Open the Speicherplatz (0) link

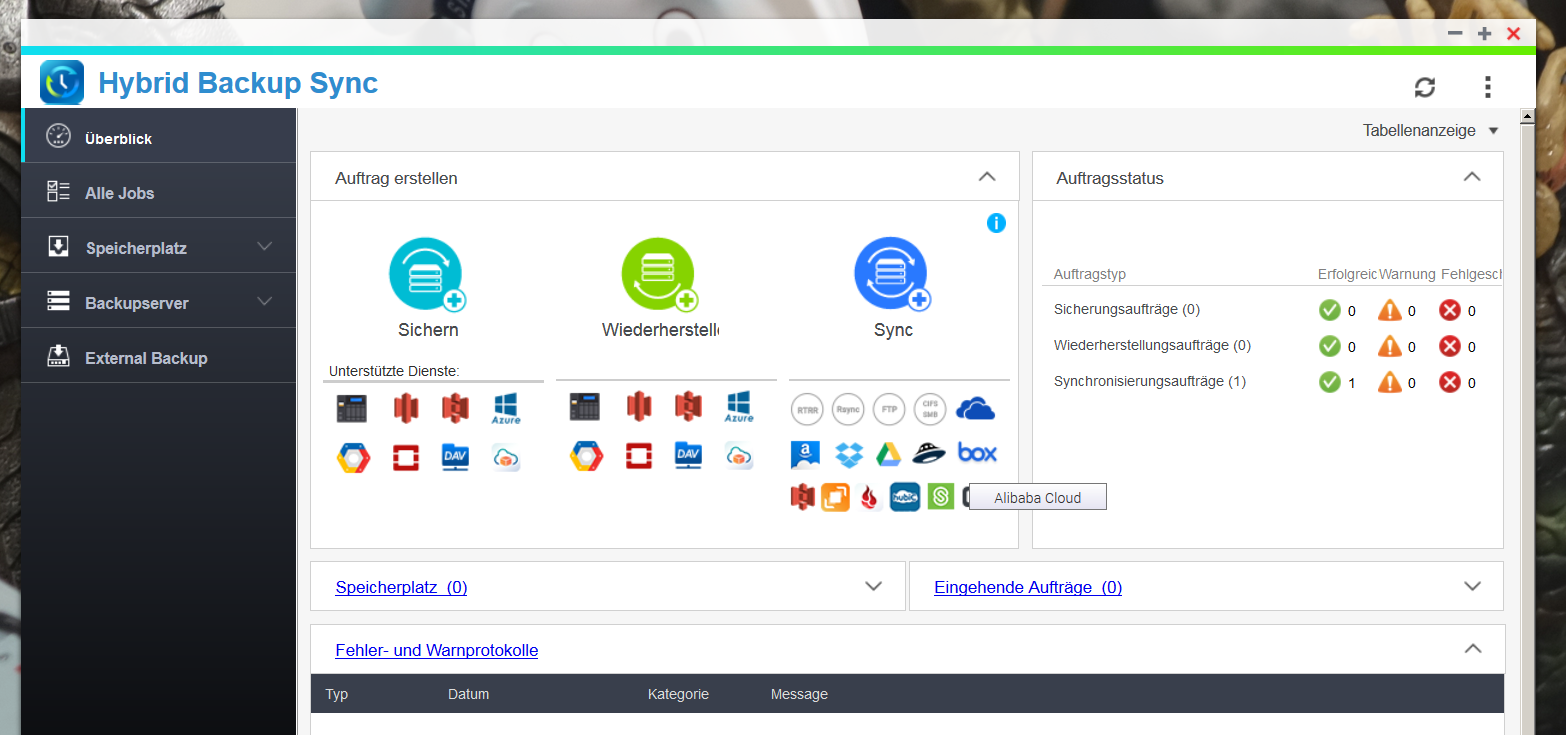401,587
